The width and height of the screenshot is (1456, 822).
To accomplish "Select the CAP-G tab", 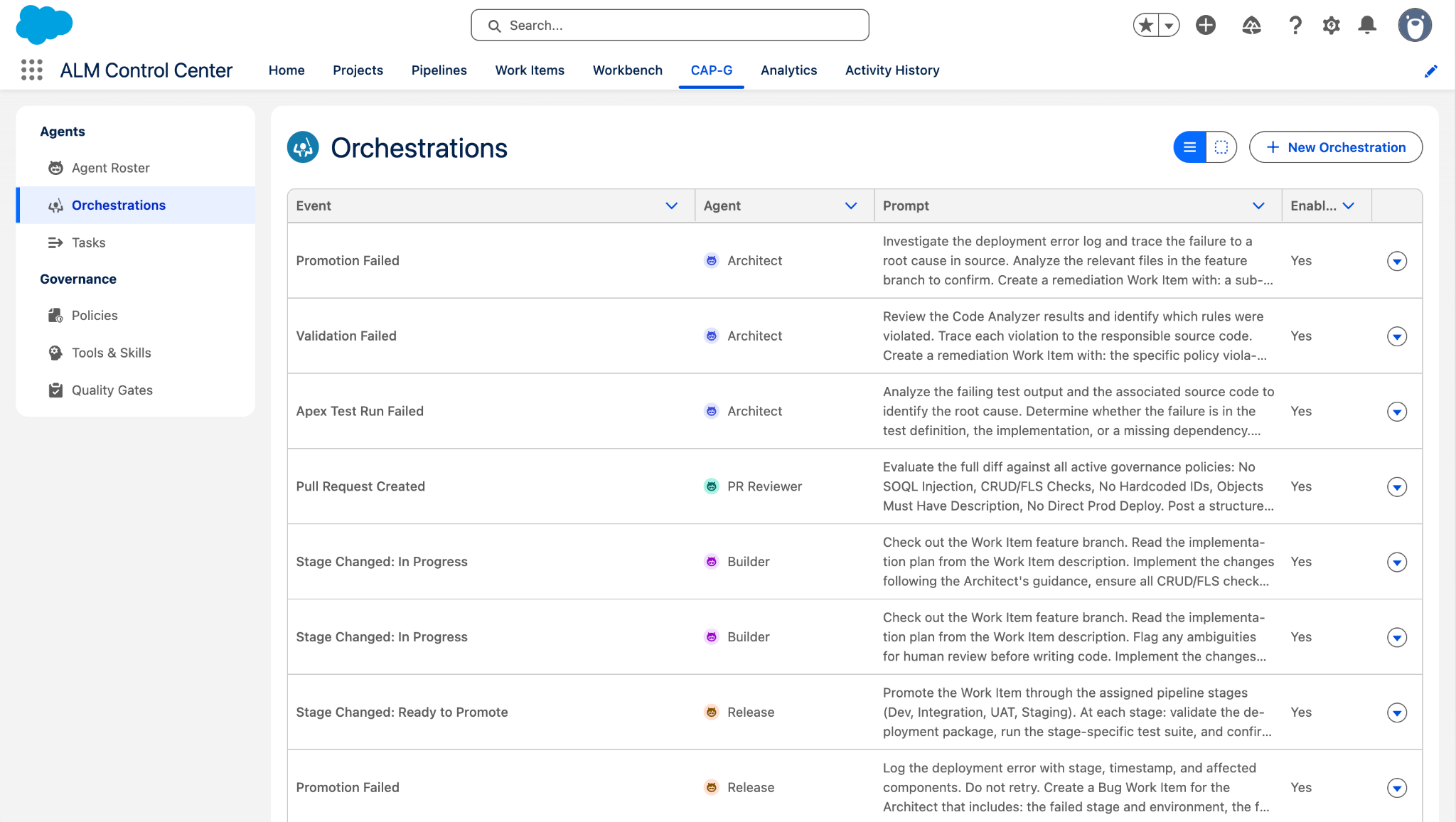I will pos(712,70).
